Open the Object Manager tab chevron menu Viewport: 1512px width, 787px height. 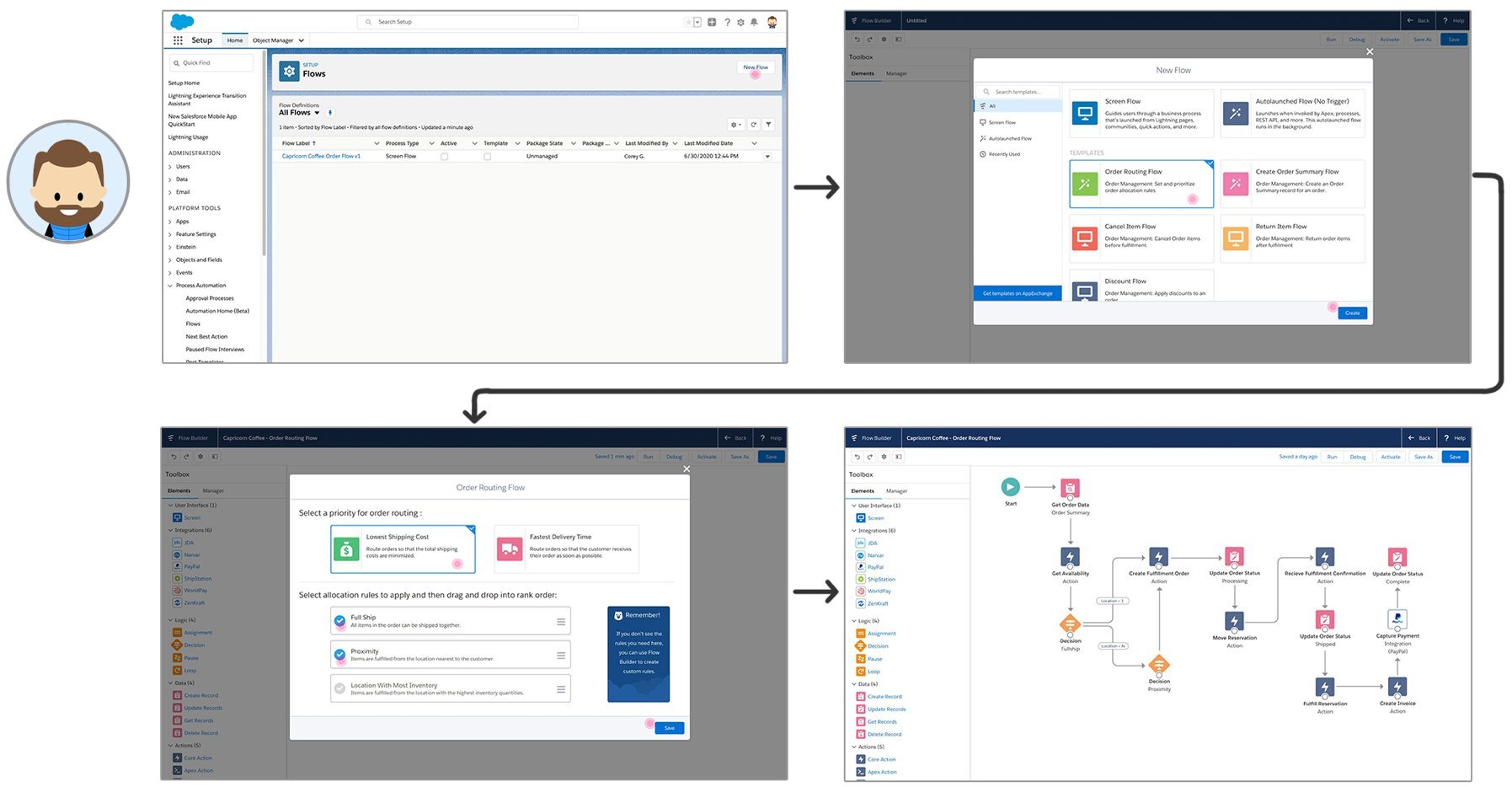tap(301, 40)
